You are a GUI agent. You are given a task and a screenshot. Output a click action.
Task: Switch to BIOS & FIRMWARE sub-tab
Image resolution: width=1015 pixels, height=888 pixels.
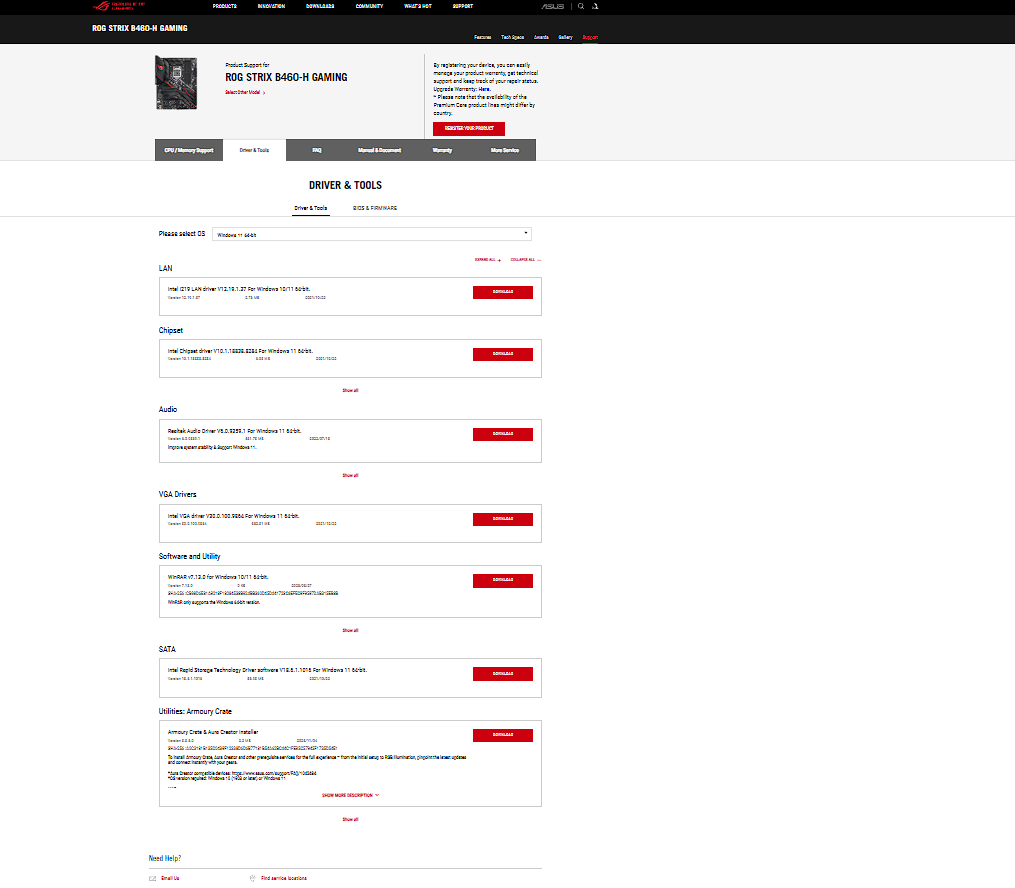[x=375, y=208]
